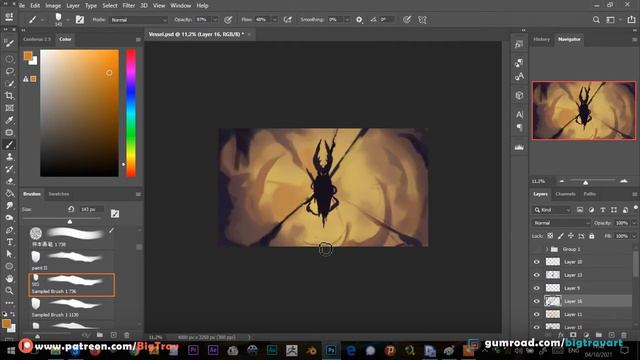Open the Flow dropdown arrow
This screenshot has height=360, width=640.
[x=274, y=20]
